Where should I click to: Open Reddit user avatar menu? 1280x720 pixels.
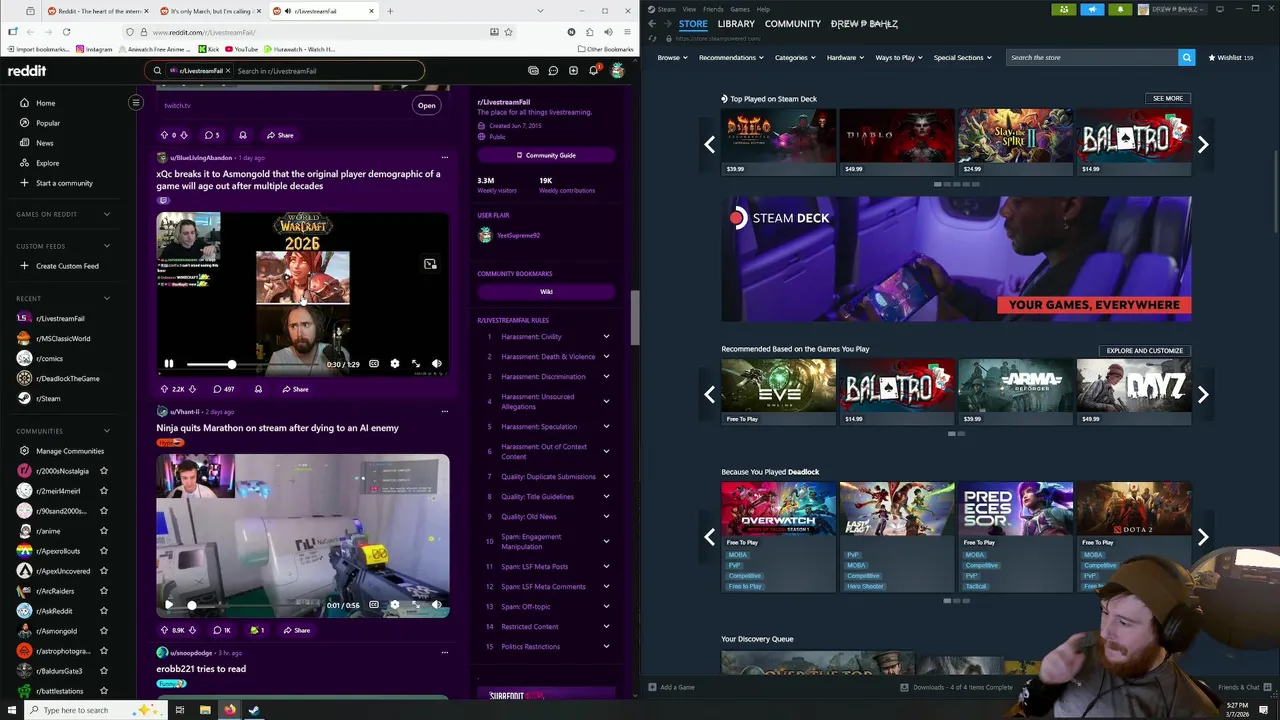click(617, 70)
